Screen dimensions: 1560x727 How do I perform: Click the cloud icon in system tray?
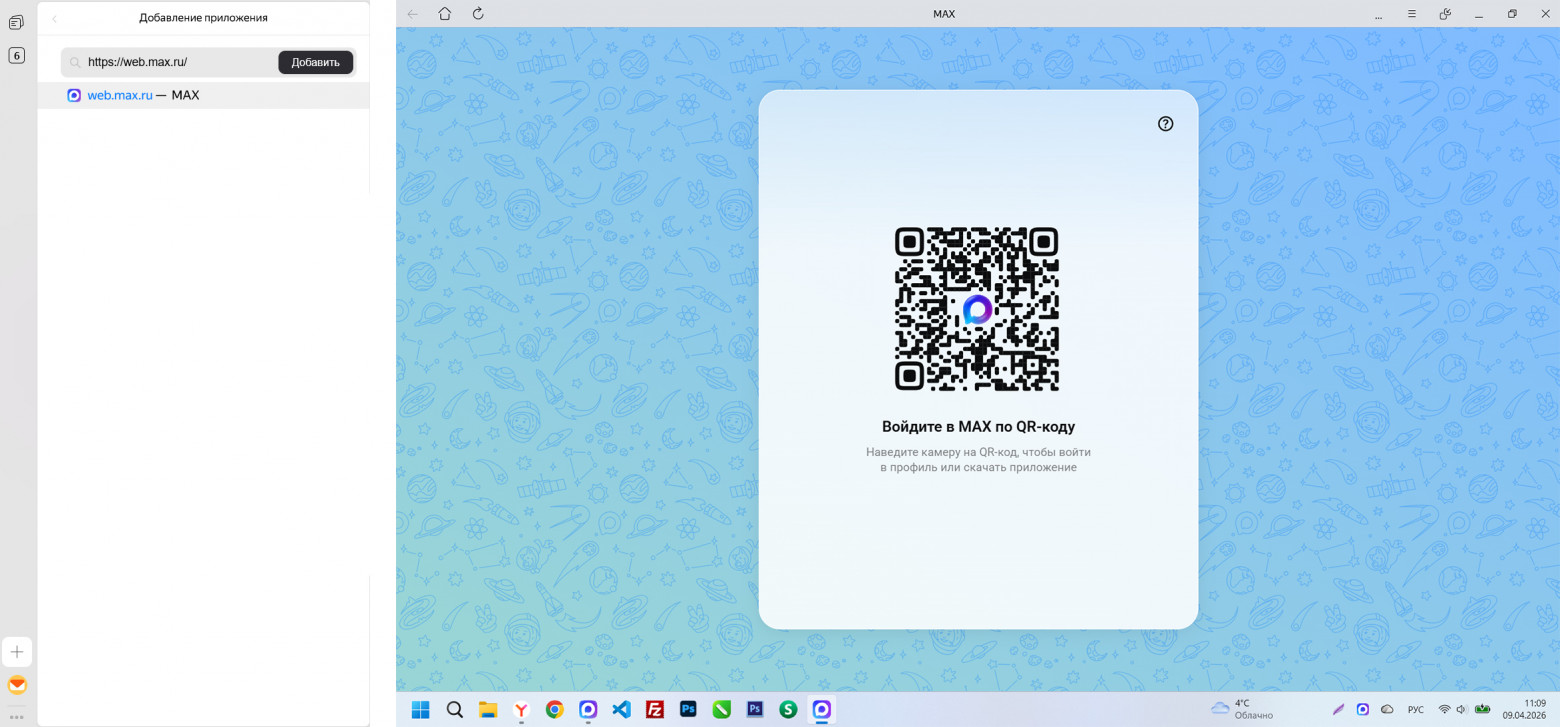click(x=1387, y=709)
